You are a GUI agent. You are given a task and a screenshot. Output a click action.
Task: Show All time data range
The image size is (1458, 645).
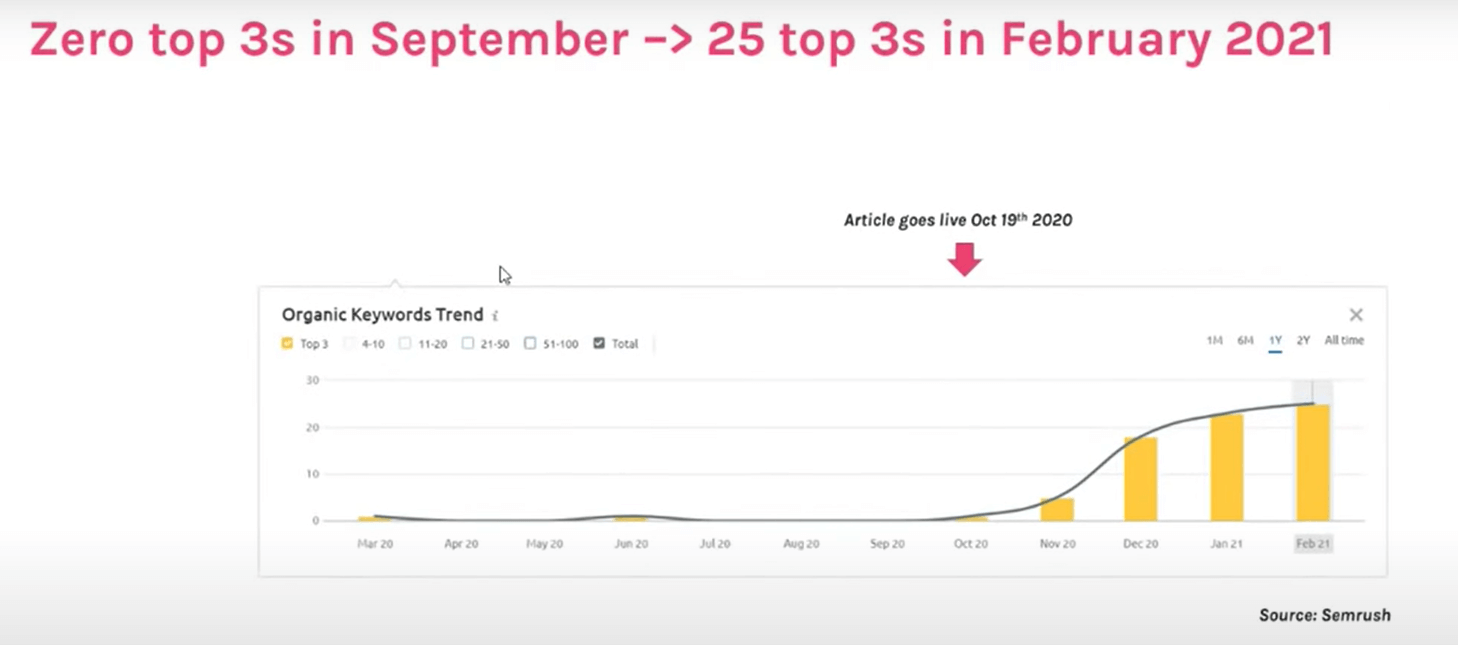pos(1344,341)
